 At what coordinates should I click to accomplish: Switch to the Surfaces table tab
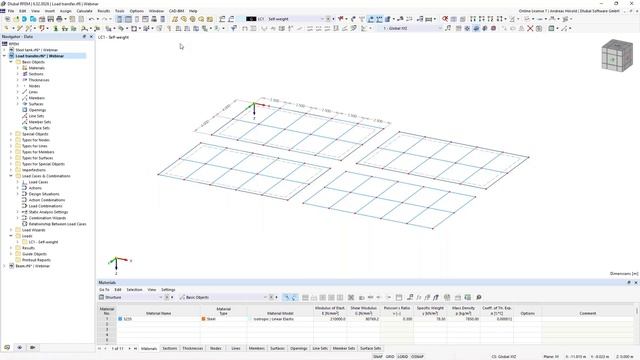[x=277, y=349]
